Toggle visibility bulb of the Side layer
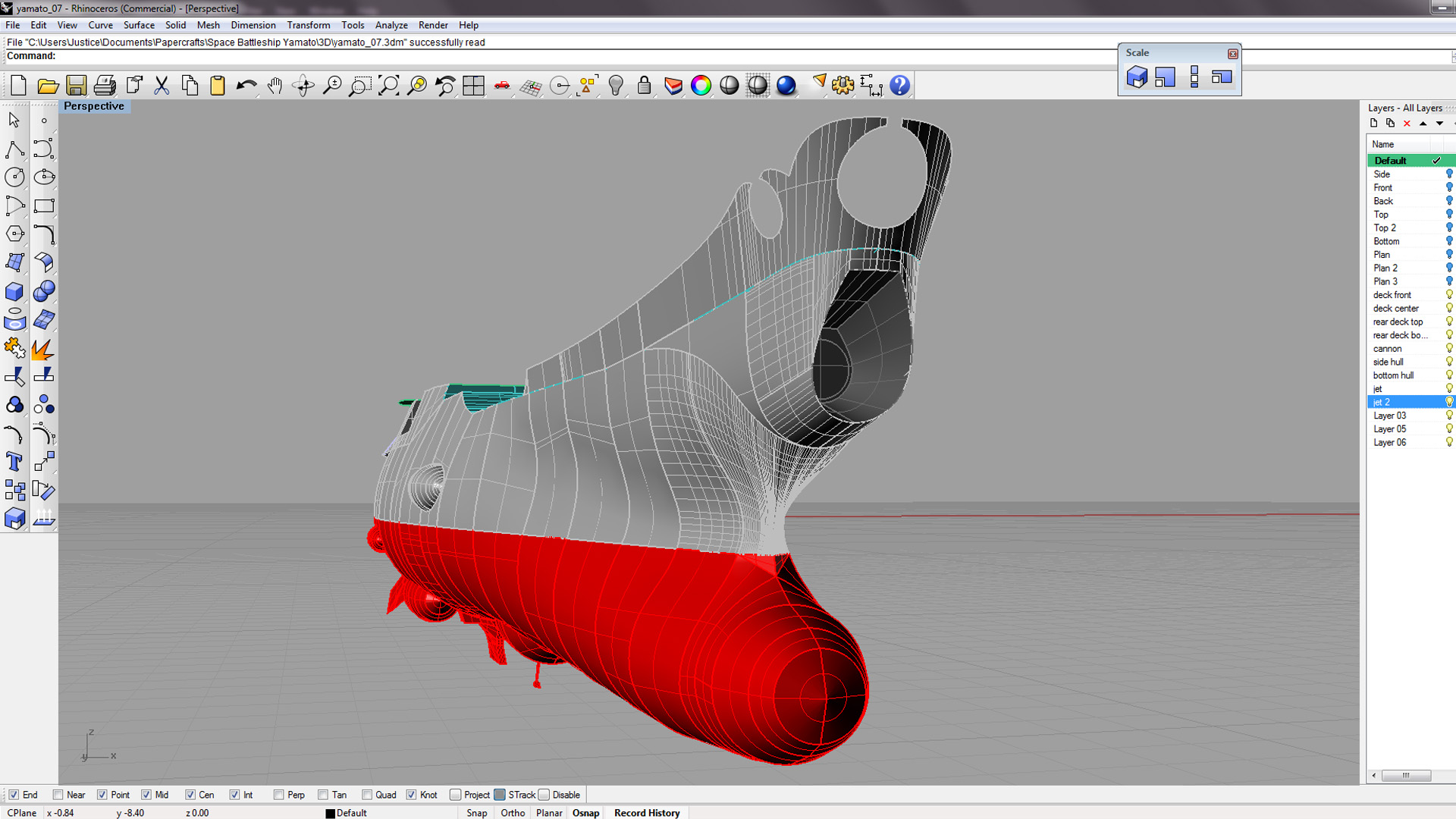 click(1449, 174)
